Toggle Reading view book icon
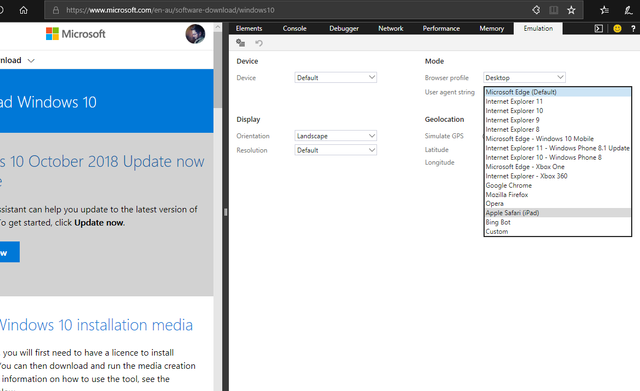Image resolution: width=640 pixels, height=391 pixels. pos(553,10)
